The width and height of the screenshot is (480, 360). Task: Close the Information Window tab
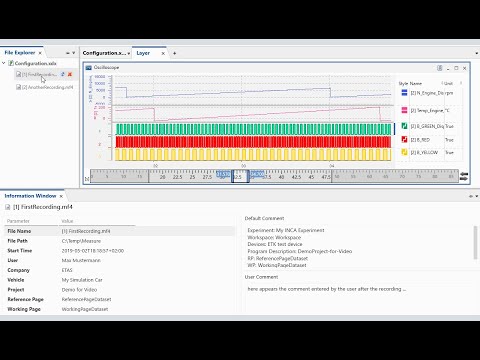(61, 196)
